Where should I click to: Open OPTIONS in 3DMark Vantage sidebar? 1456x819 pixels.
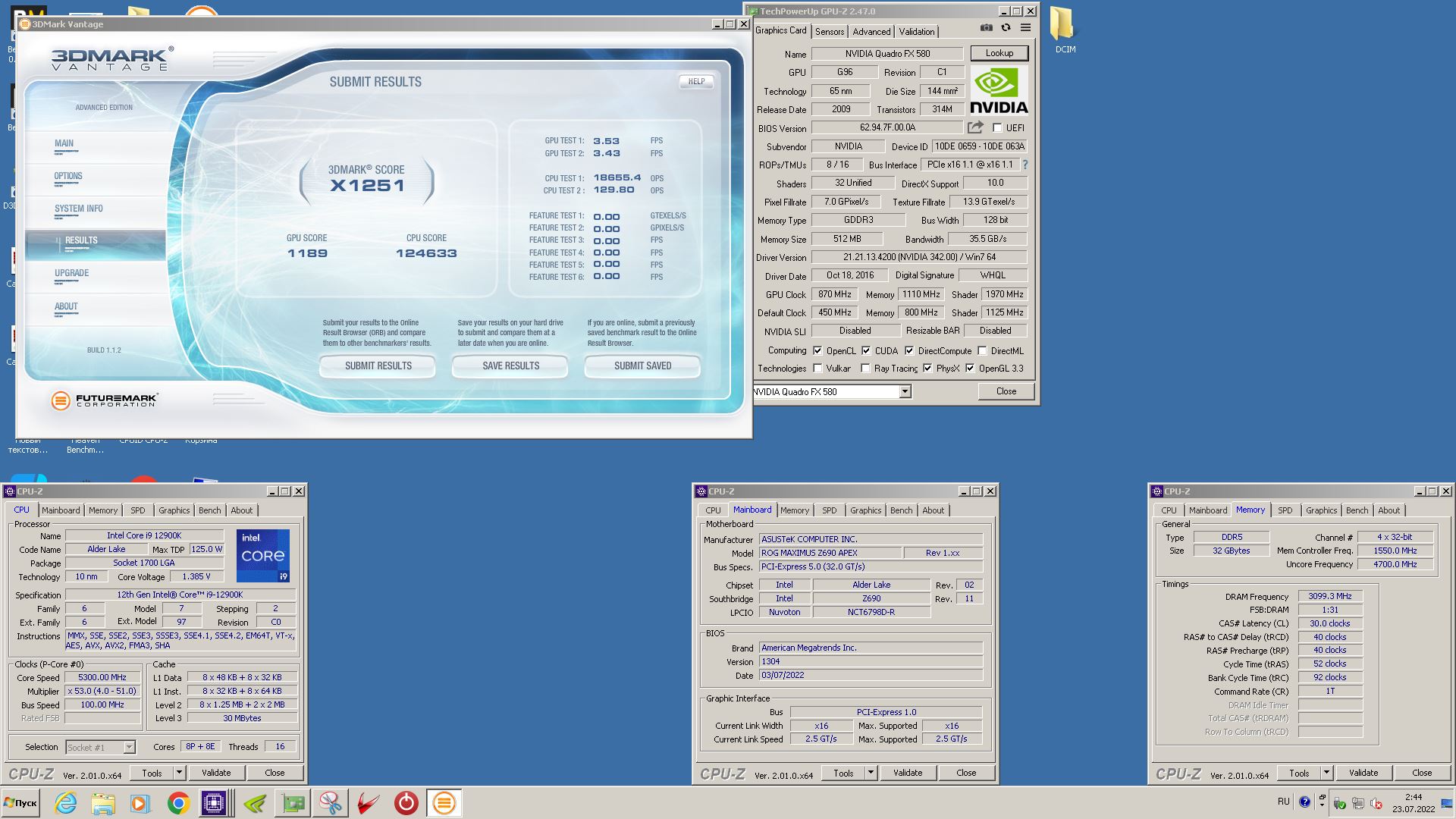68,176
